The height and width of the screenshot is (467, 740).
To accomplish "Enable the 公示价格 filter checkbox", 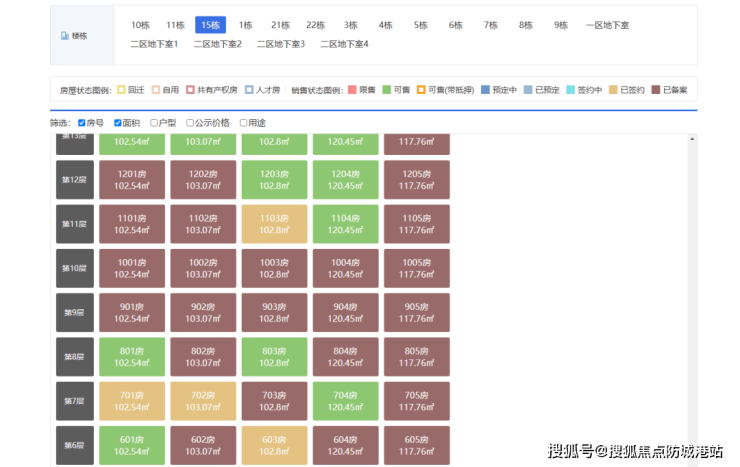I will [190, 123].
